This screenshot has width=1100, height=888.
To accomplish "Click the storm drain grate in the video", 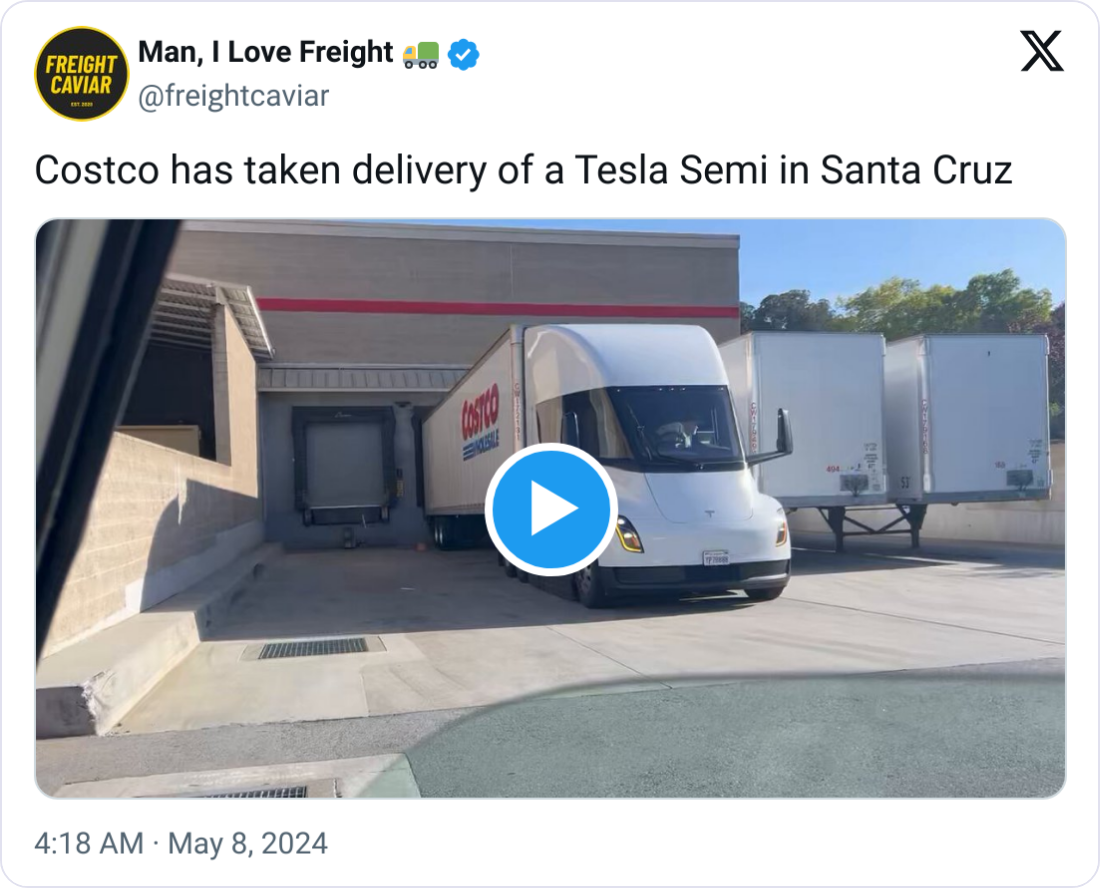I will pos(313,647).
